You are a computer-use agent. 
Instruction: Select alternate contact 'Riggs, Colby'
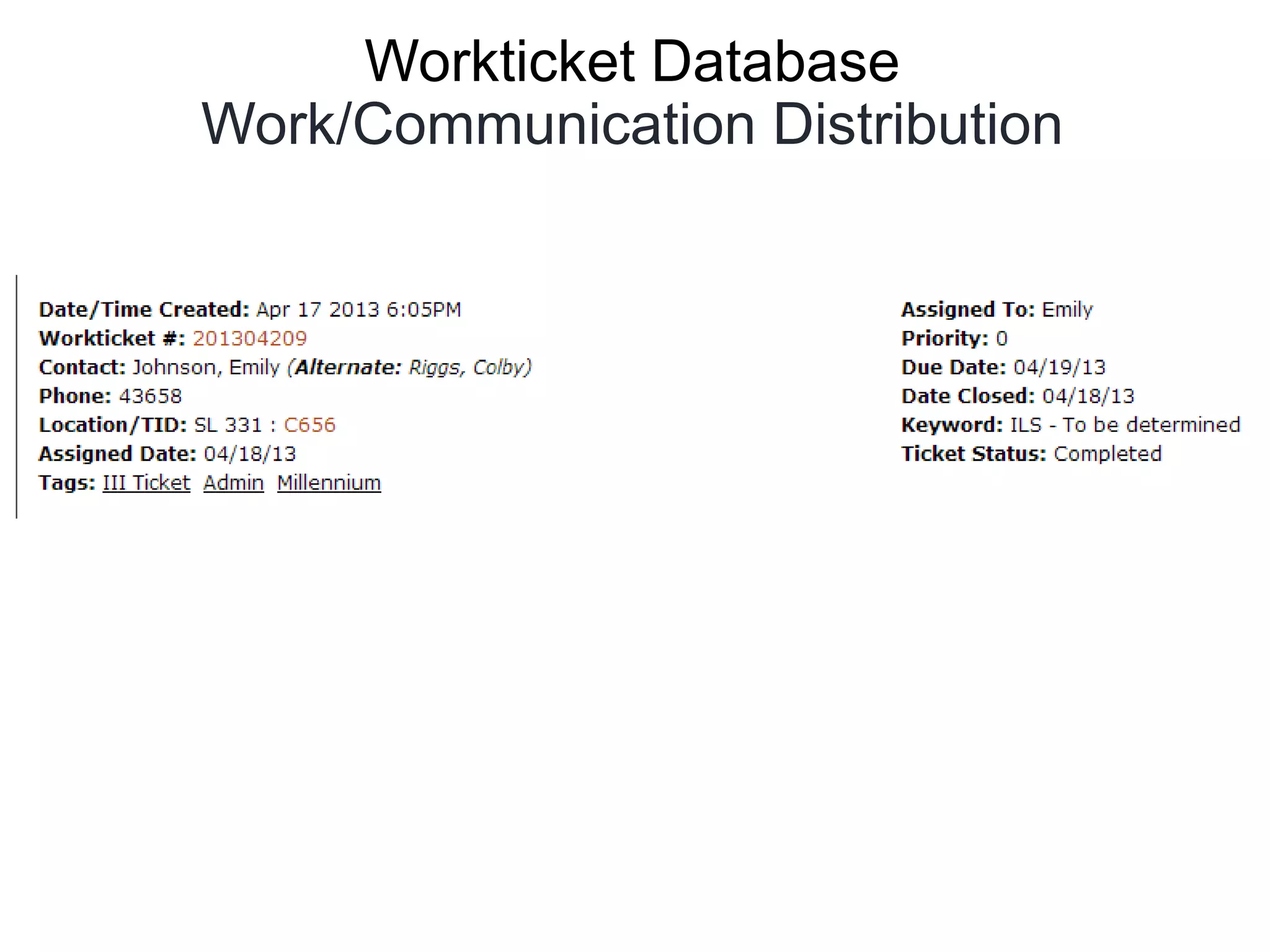[x=468, y=368]
